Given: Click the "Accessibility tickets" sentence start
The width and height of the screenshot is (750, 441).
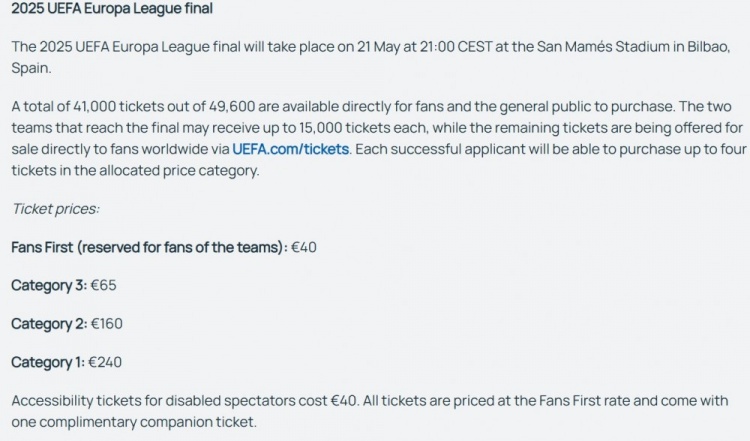Looking at the screenshot, I should (75, 400).
